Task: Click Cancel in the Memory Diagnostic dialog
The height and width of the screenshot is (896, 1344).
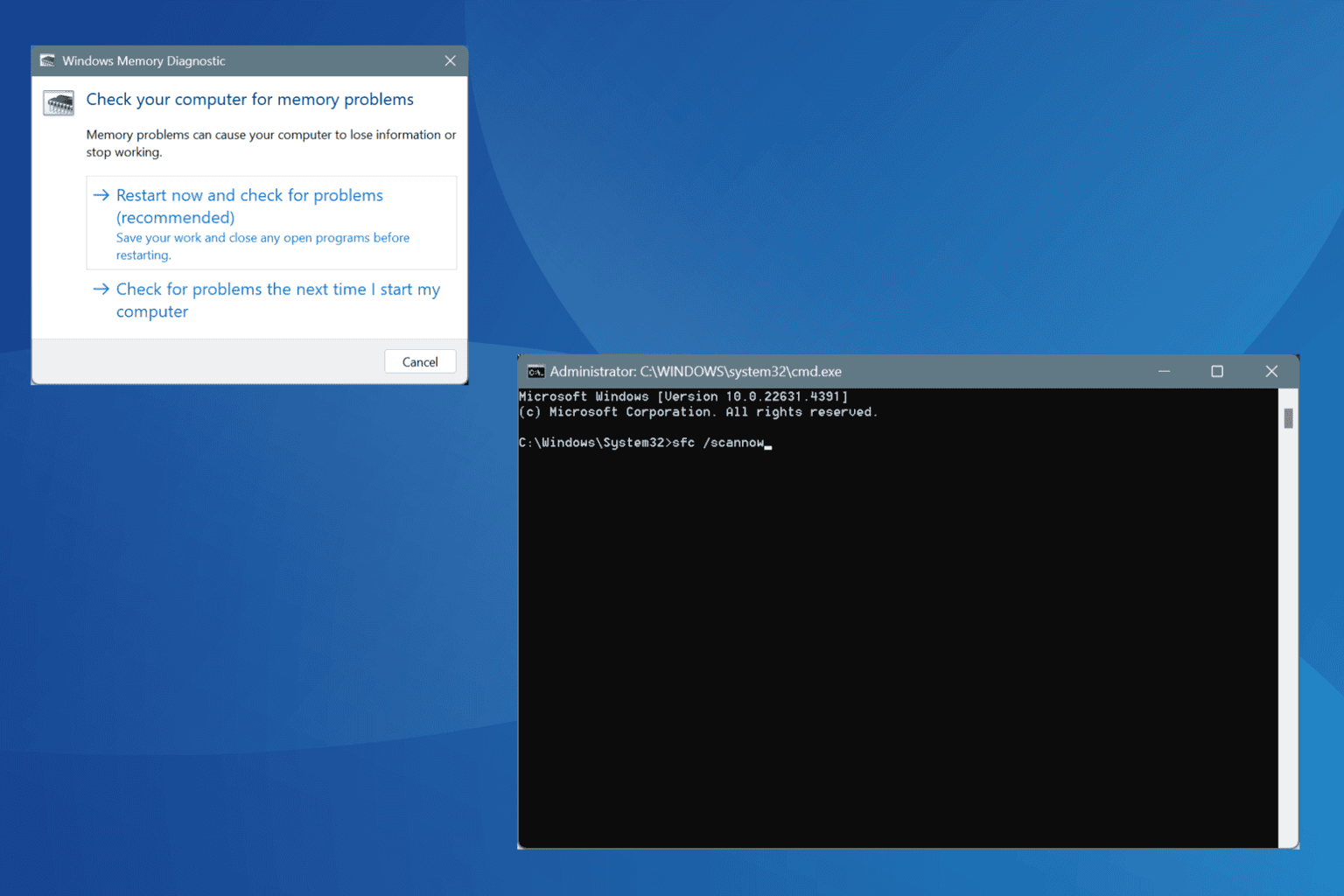Action: (x=420, y=362)
